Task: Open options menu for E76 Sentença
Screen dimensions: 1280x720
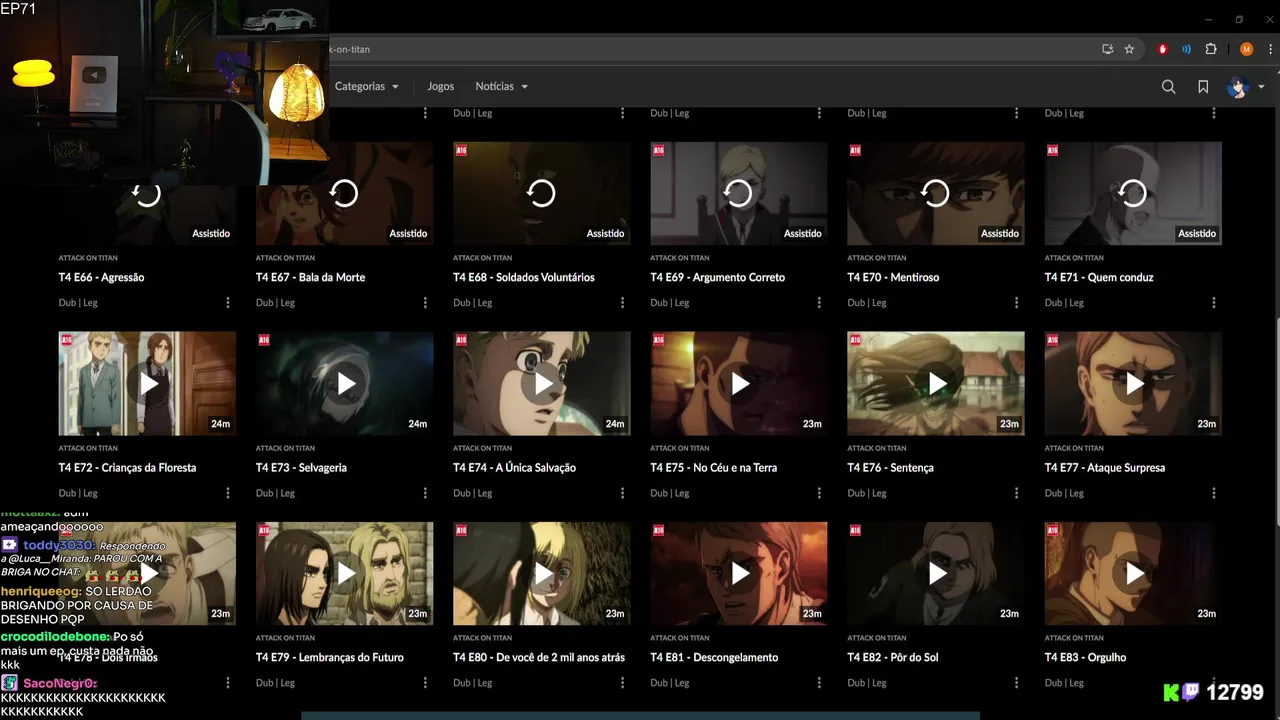Action: coord(1016,493)
